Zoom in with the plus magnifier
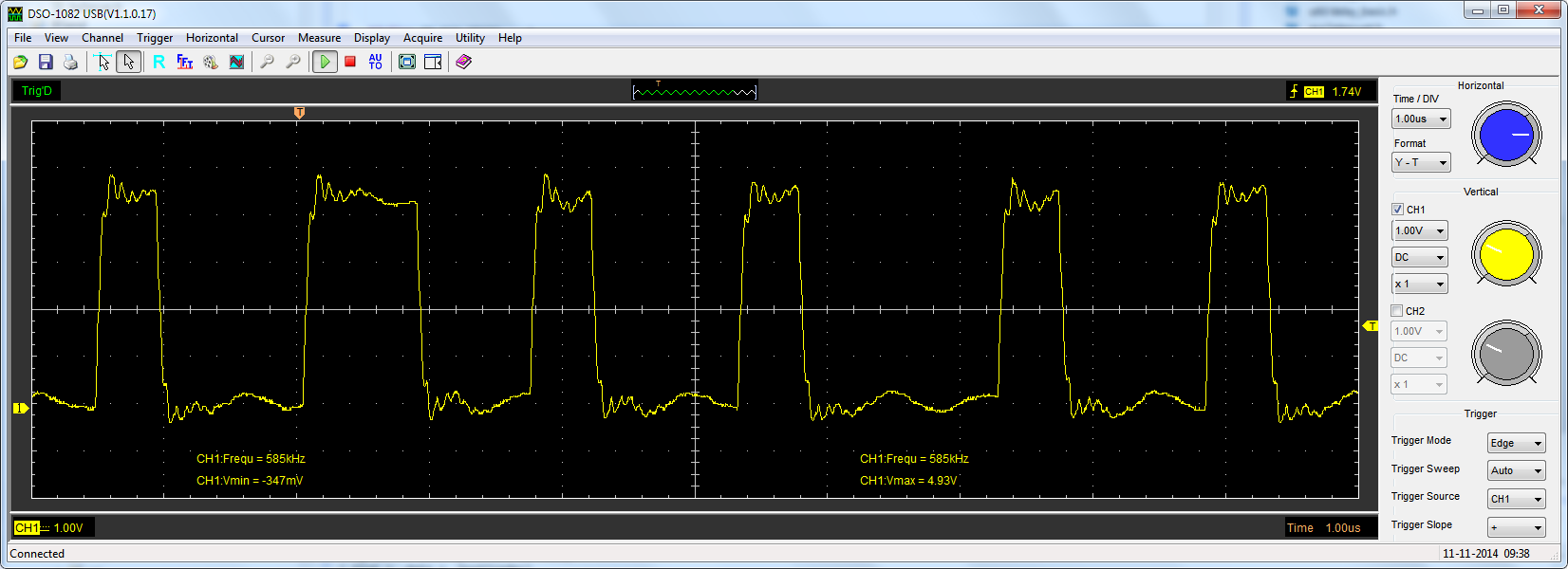This screenshot has width=1568, height=569. [x=293, y=62]
